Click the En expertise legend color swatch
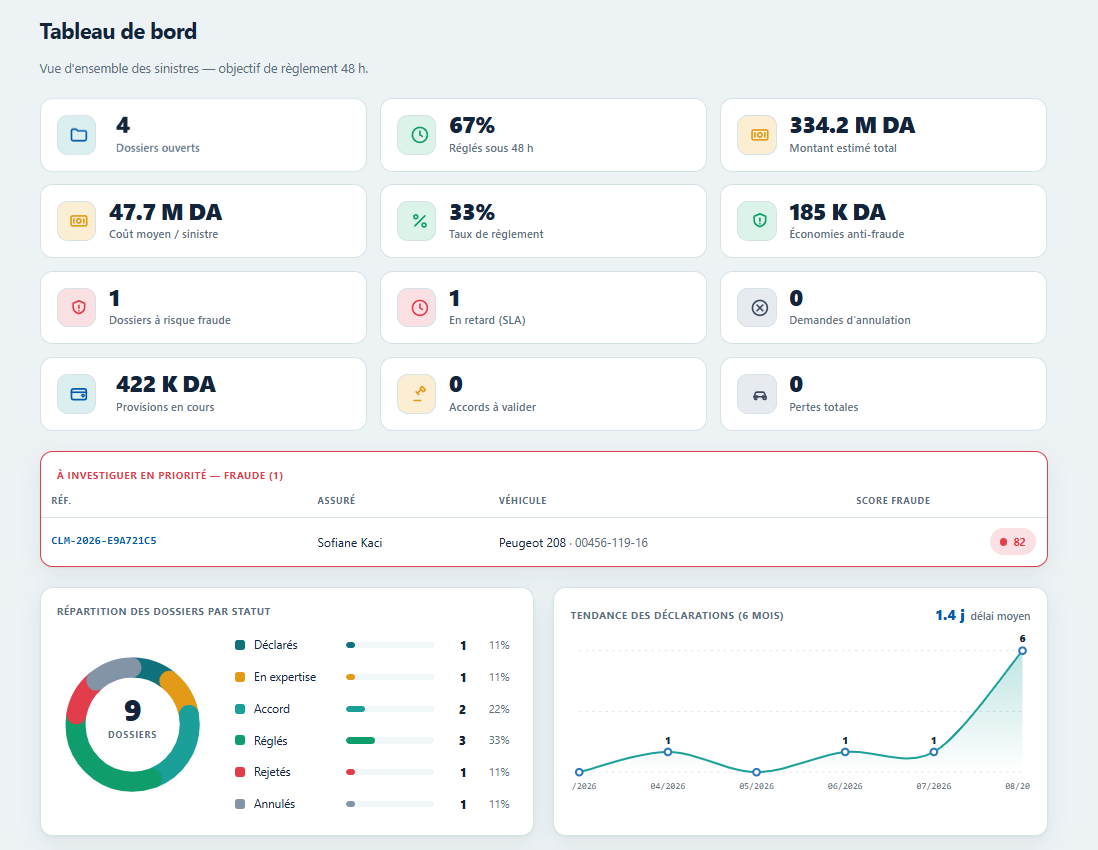Viewport: 1098px width, 850px height. point(240,677)
